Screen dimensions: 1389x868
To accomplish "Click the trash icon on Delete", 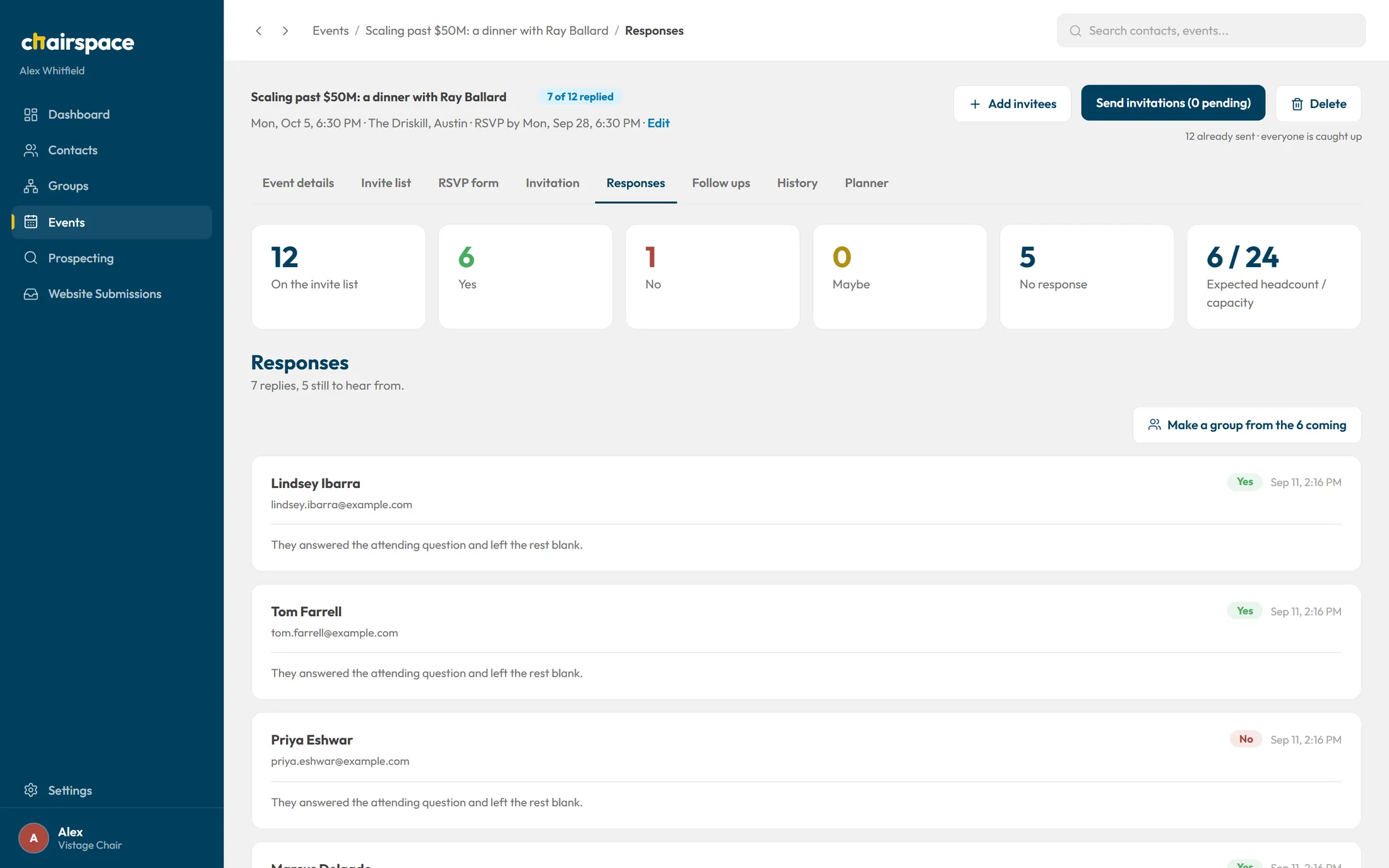I will [1297, 104].
